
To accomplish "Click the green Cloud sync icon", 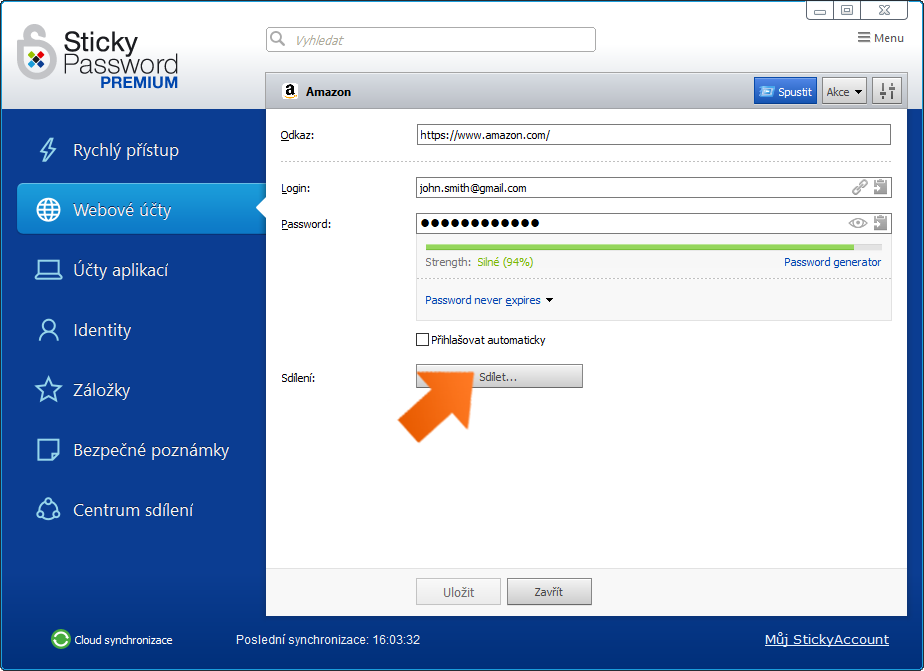I will point(61,639).
